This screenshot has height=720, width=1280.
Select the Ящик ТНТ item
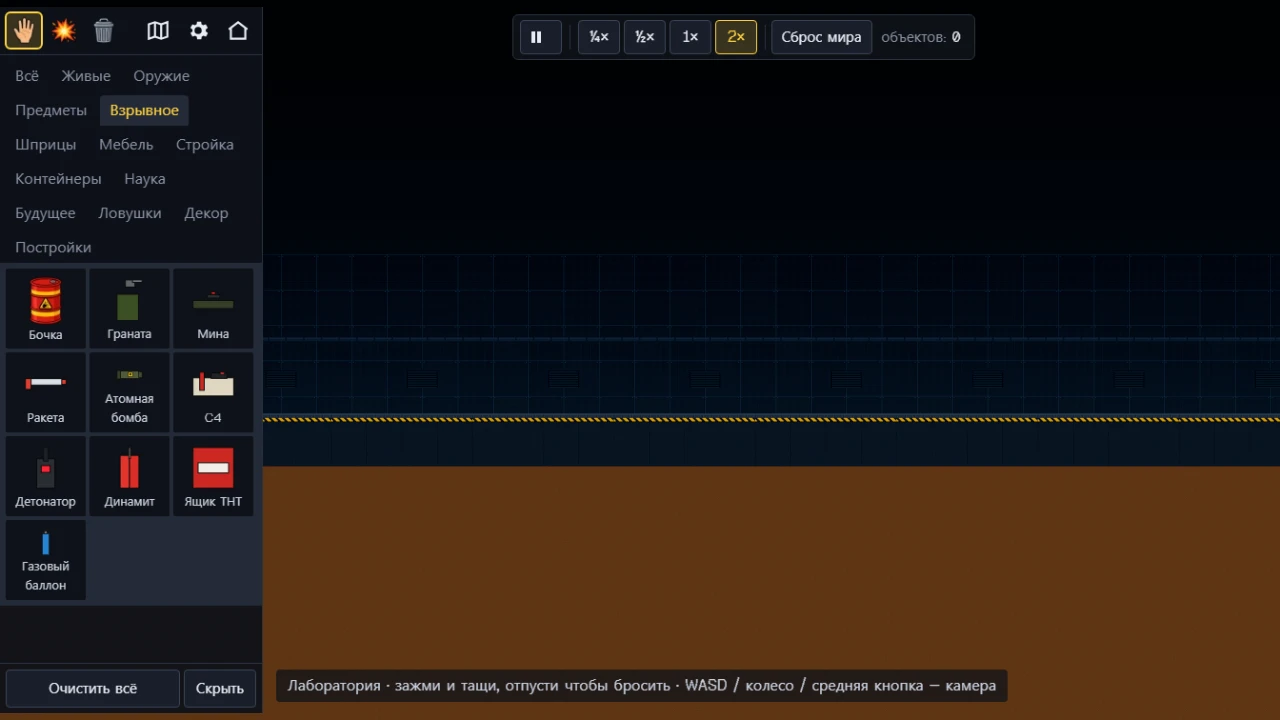(213, 476)
